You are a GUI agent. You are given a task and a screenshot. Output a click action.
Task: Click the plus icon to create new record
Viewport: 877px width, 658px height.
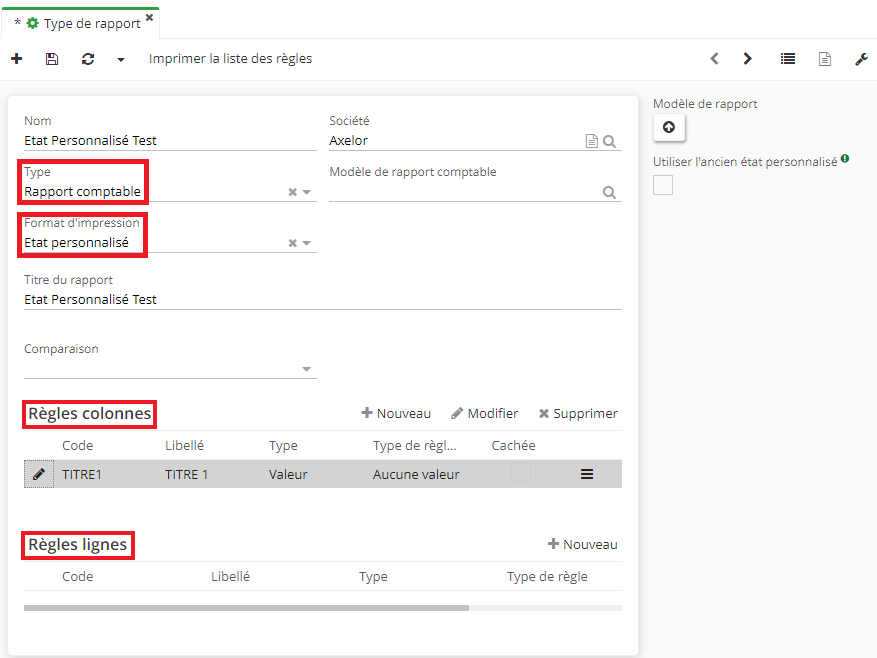[16, 59]
